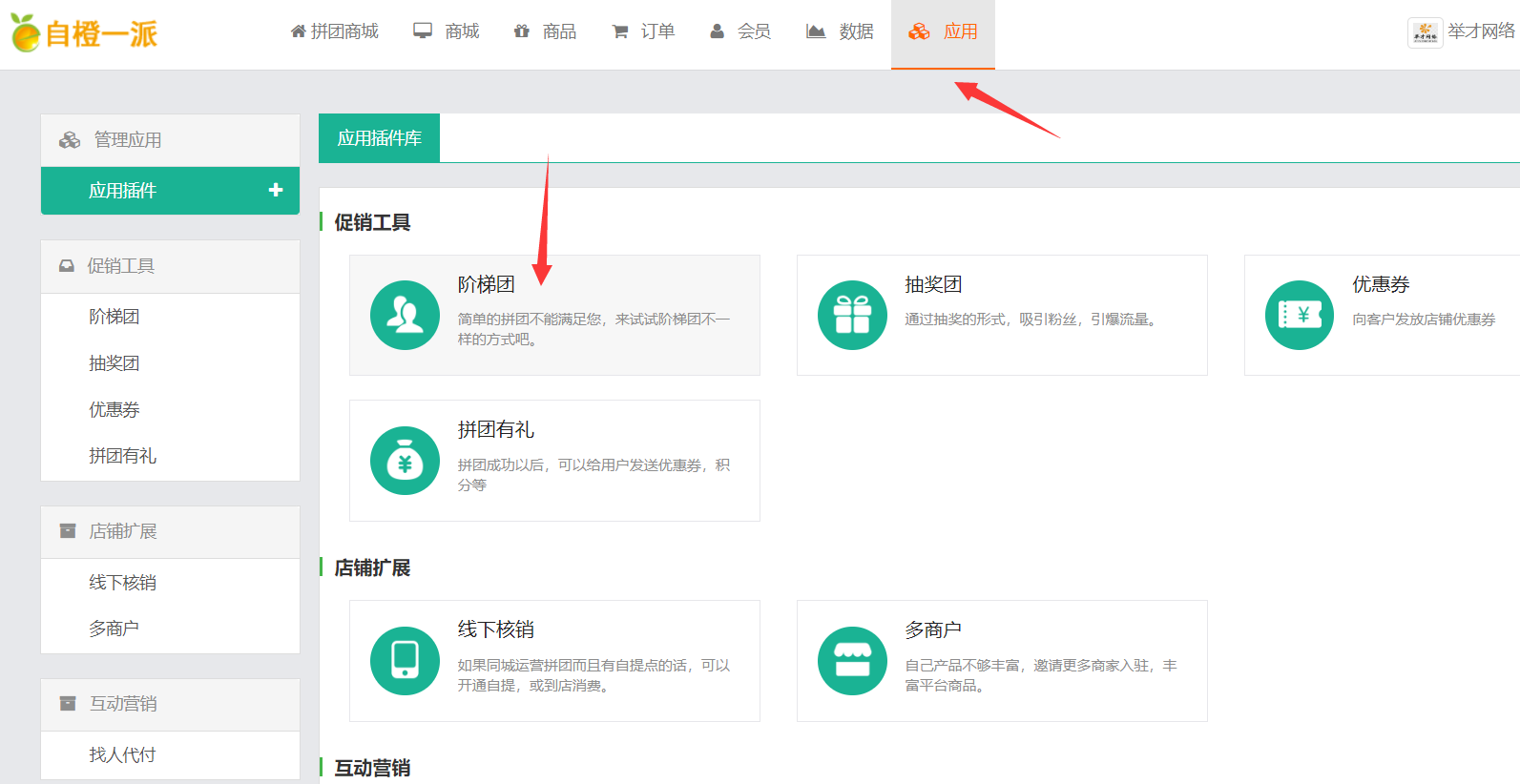Screen dimensions: 1520x784
Task: Click the gift icon beside 商品
Action: click(521, 31)
